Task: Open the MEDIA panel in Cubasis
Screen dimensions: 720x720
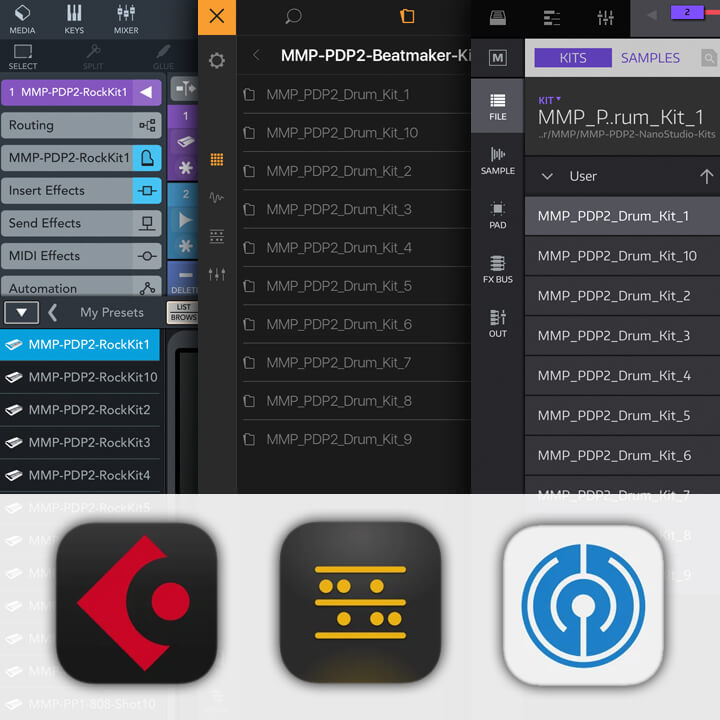Action: (22, 19)
